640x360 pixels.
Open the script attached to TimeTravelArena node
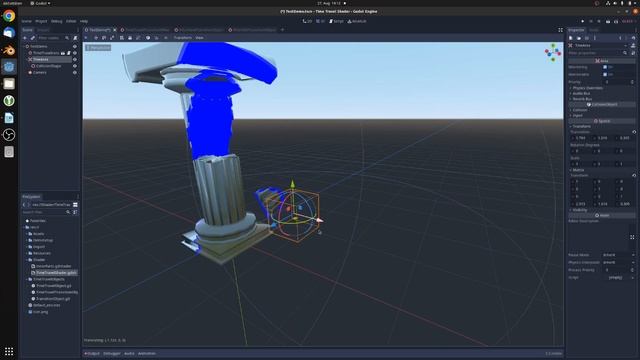[x=69, y=53]
